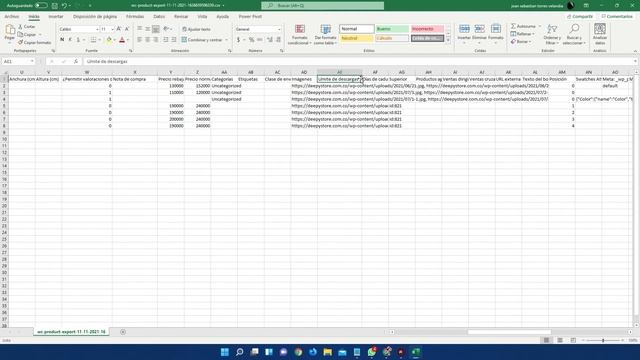This screenshot has width=640, height=360.
Task: Apply the Incorrecto cell style
Action: [427, 29]
